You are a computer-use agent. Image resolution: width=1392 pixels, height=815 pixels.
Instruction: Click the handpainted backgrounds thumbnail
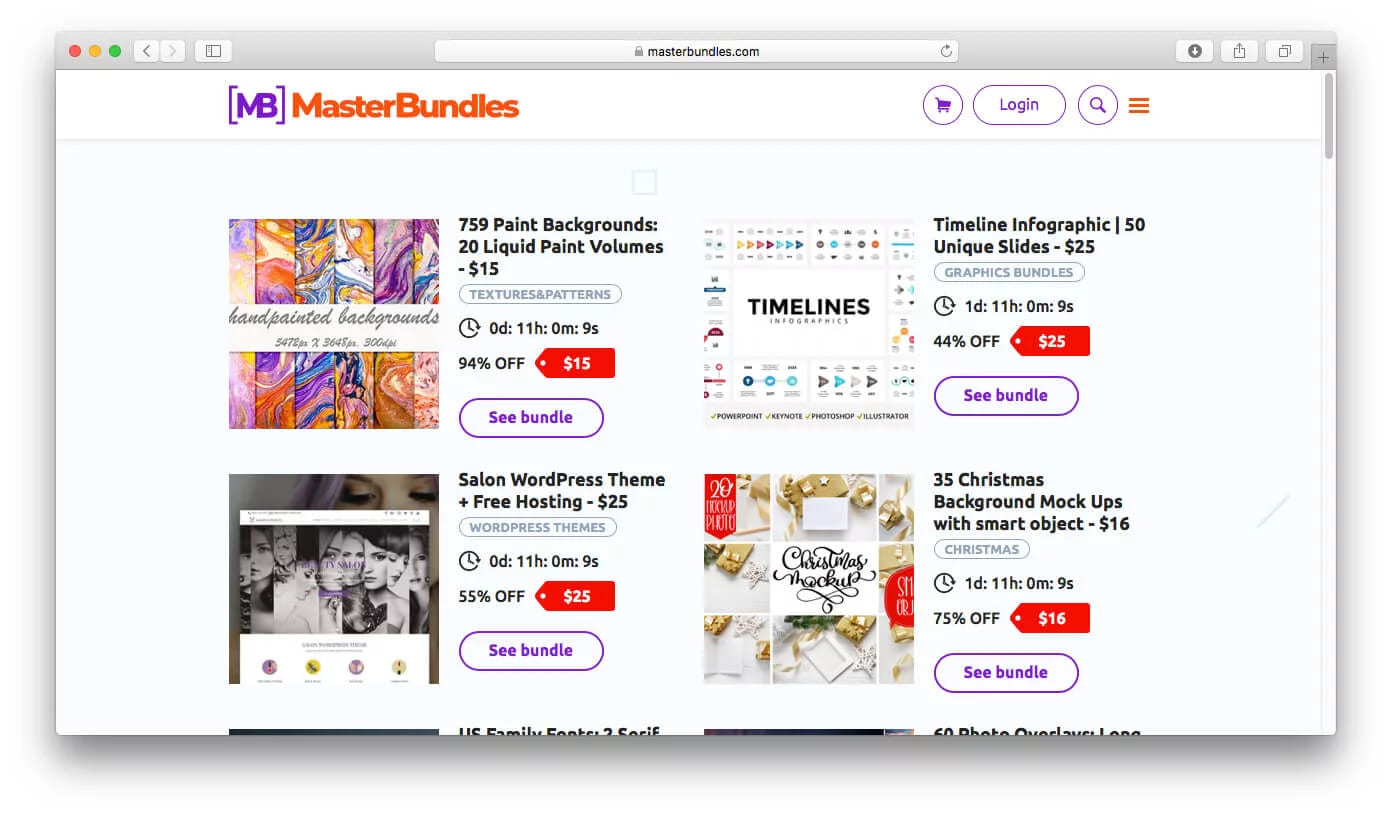point(334,324)
